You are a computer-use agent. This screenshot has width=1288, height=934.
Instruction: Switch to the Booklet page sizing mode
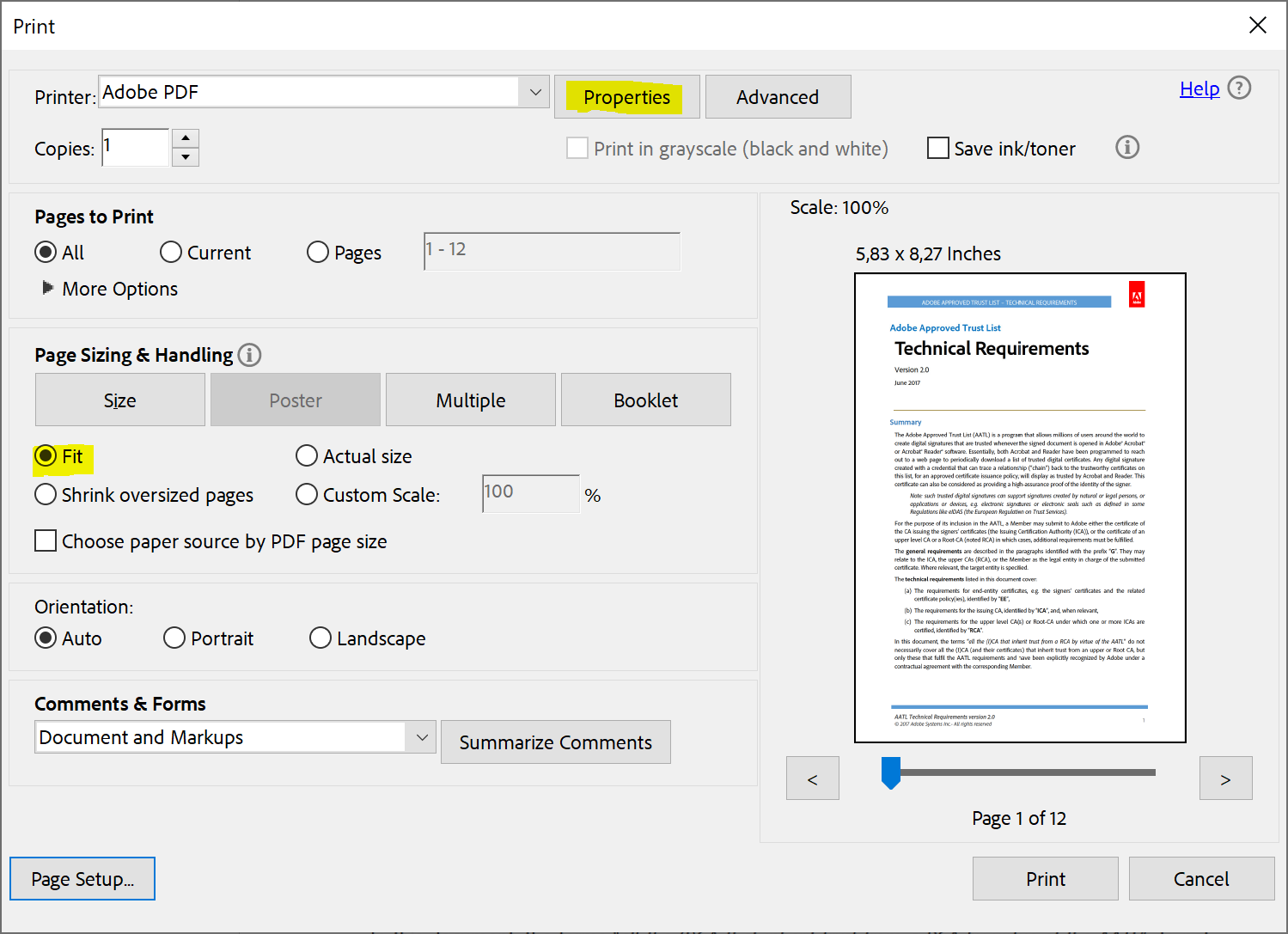[645, 400]
